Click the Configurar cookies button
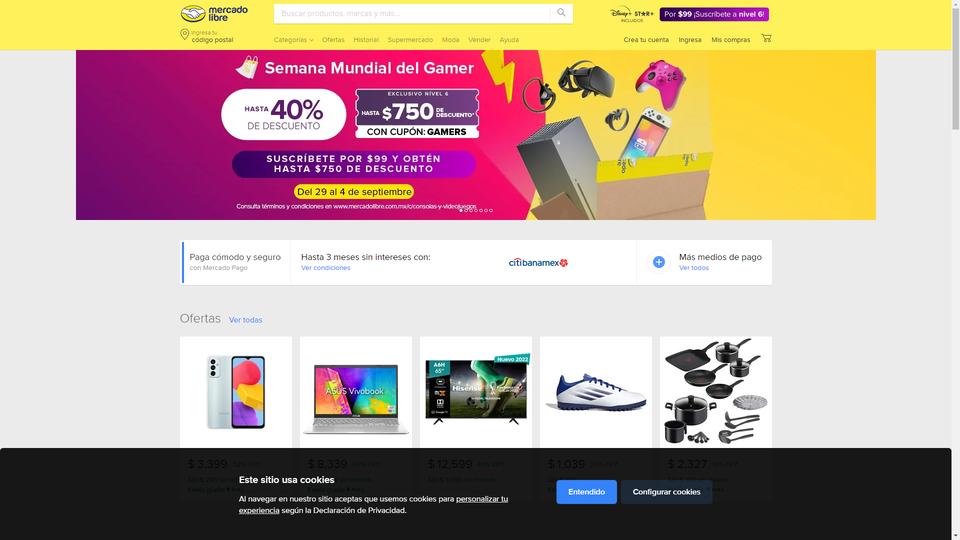The width and height of the screenshot is (960, 540). (x=666, y=492)
